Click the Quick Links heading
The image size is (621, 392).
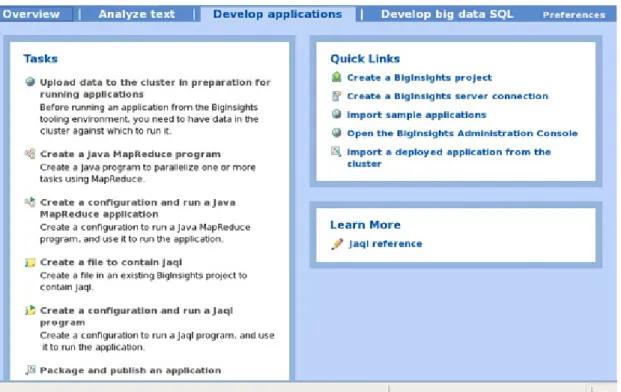click(365, 59)
